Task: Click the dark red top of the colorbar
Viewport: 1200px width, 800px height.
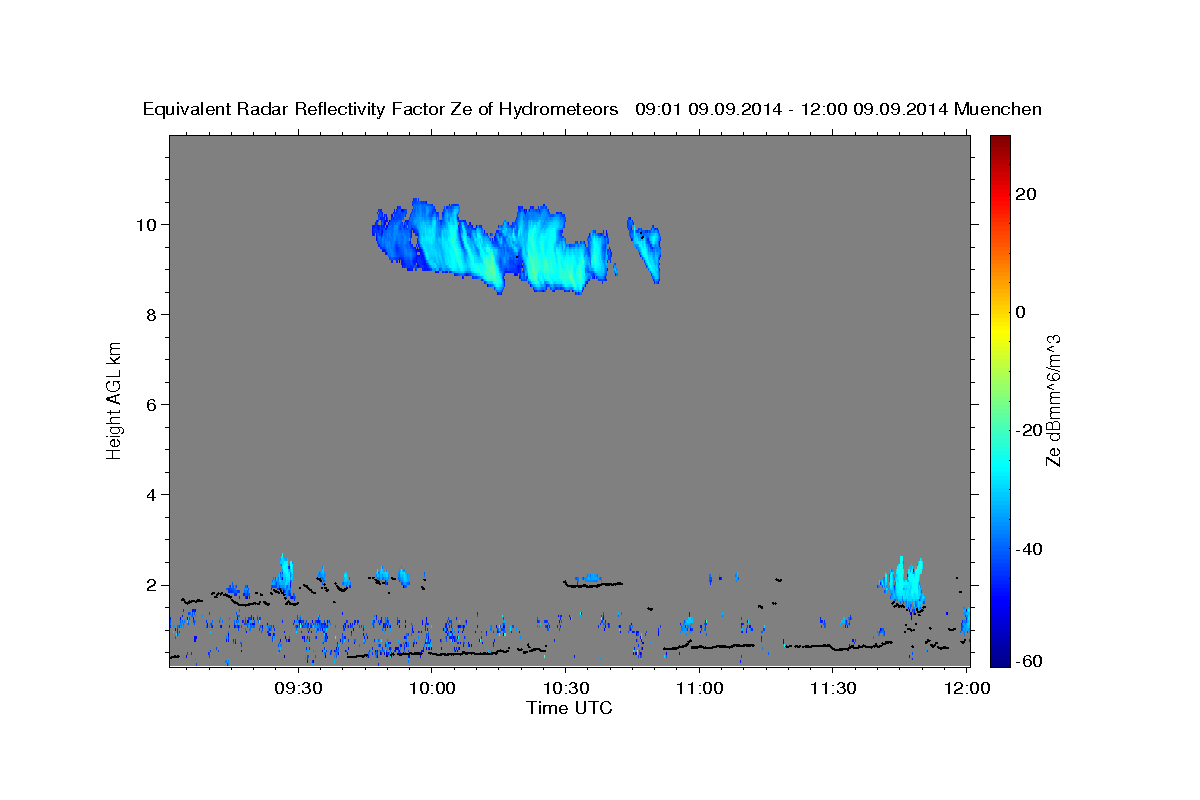Action: [x=1000, y=143]
